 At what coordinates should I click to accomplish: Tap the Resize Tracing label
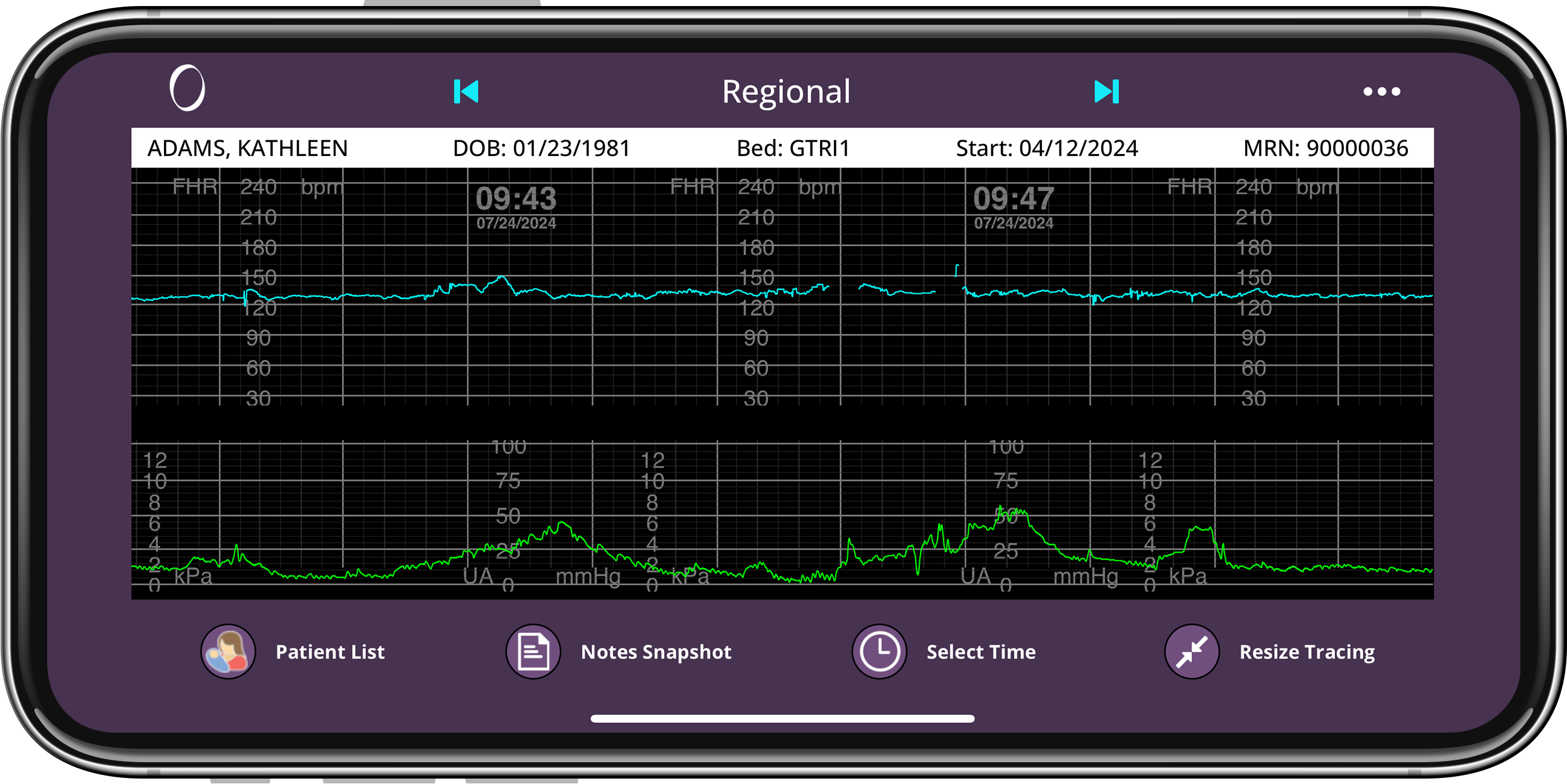pyautogui.click(x=1307, y=652)
